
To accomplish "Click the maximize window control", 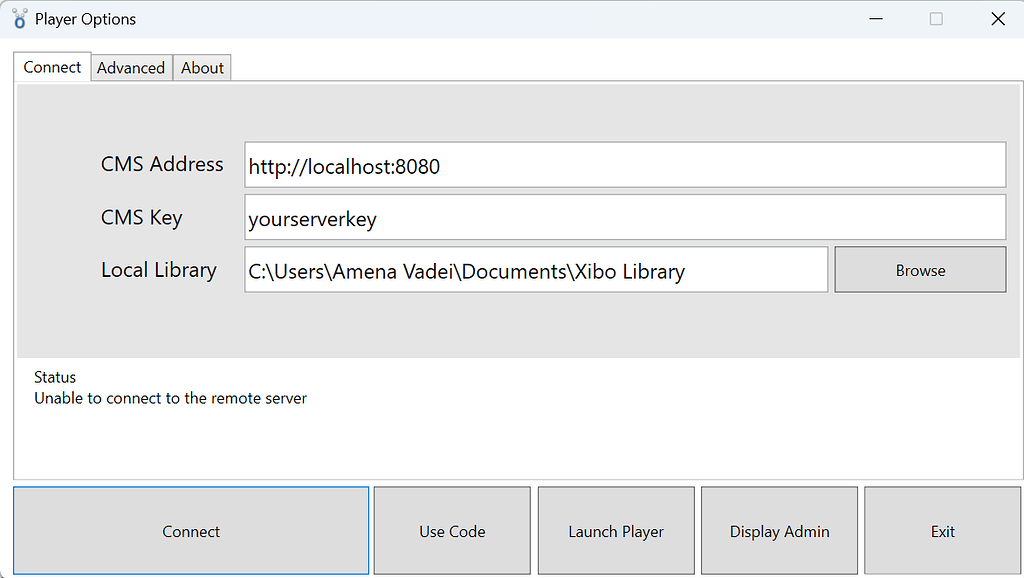I will pos(936,18).
